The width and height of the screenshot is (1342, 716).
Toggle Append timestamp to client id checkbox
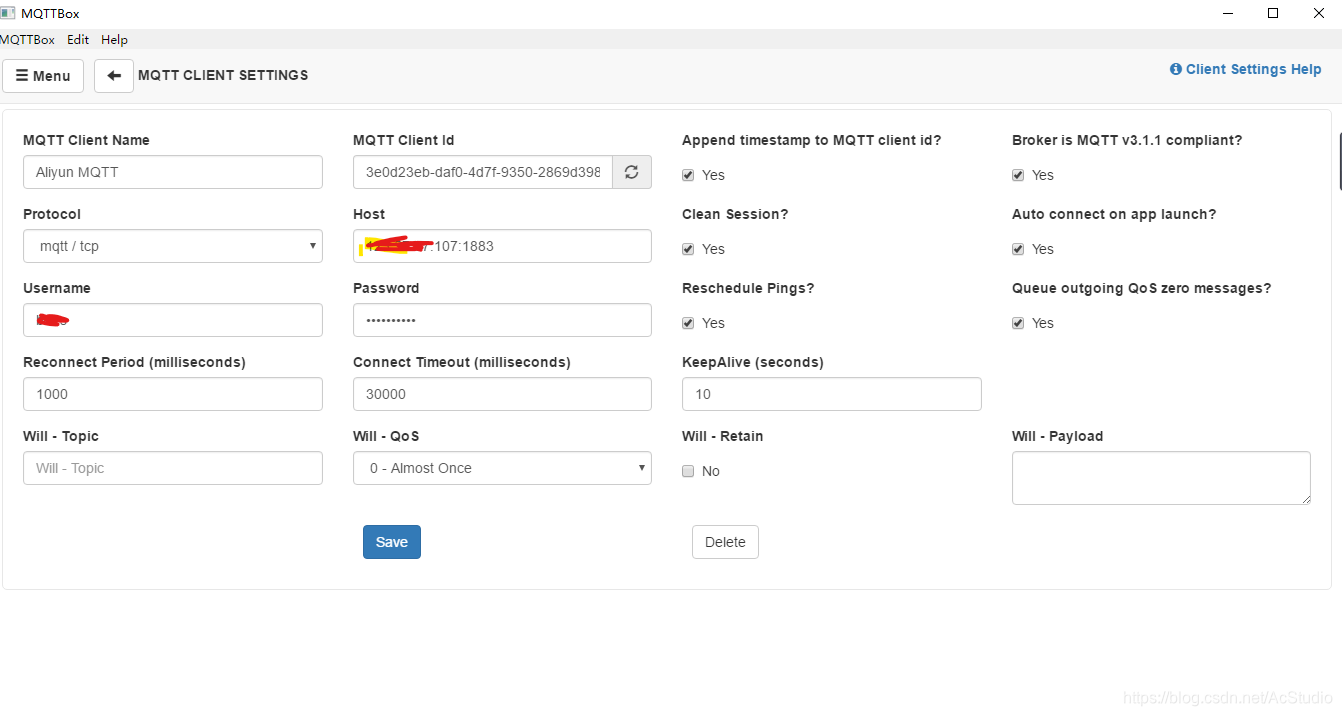[688, 175]
